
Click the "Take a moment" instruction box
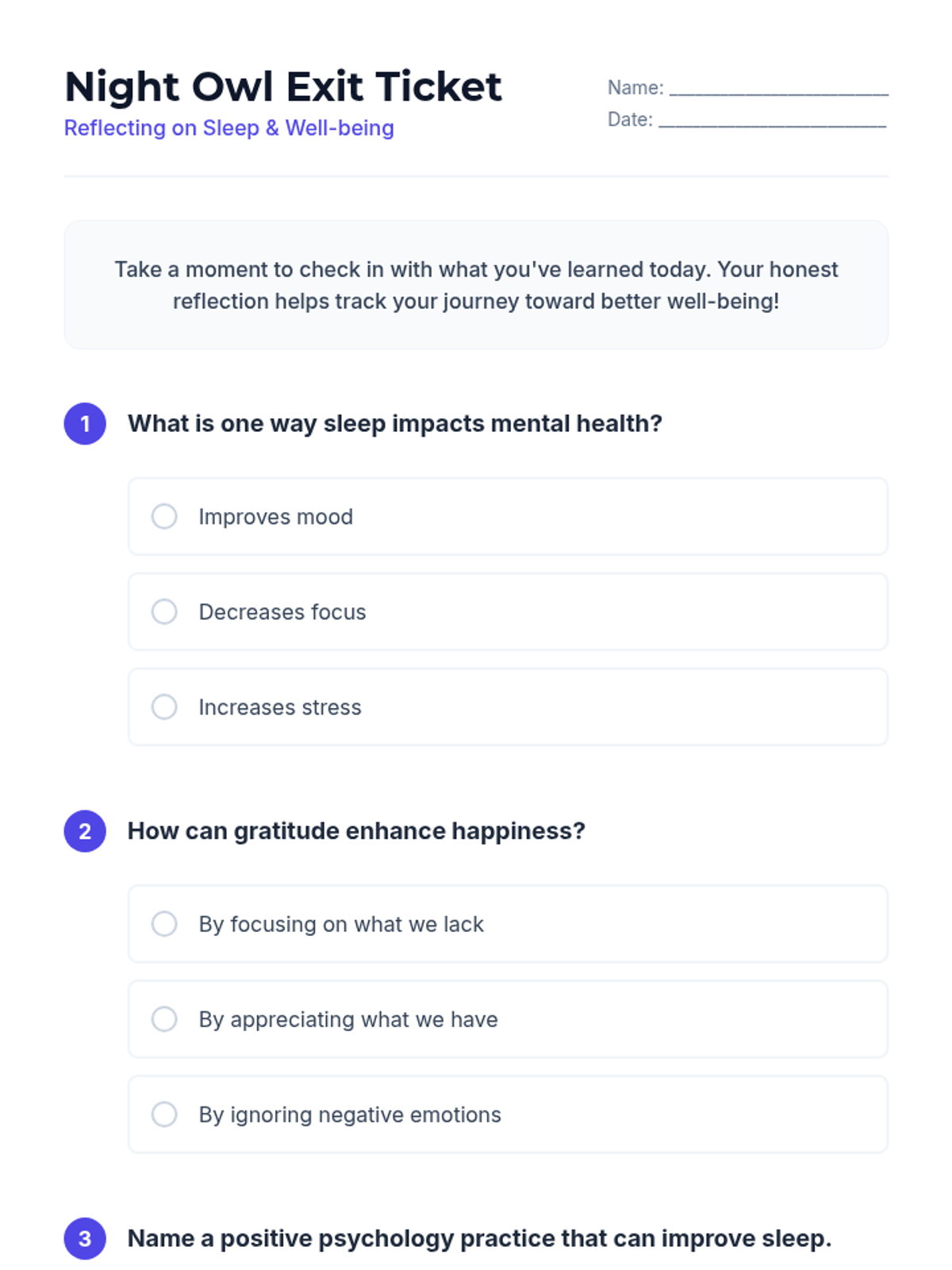pyautogui.click(x=476, y=285)
